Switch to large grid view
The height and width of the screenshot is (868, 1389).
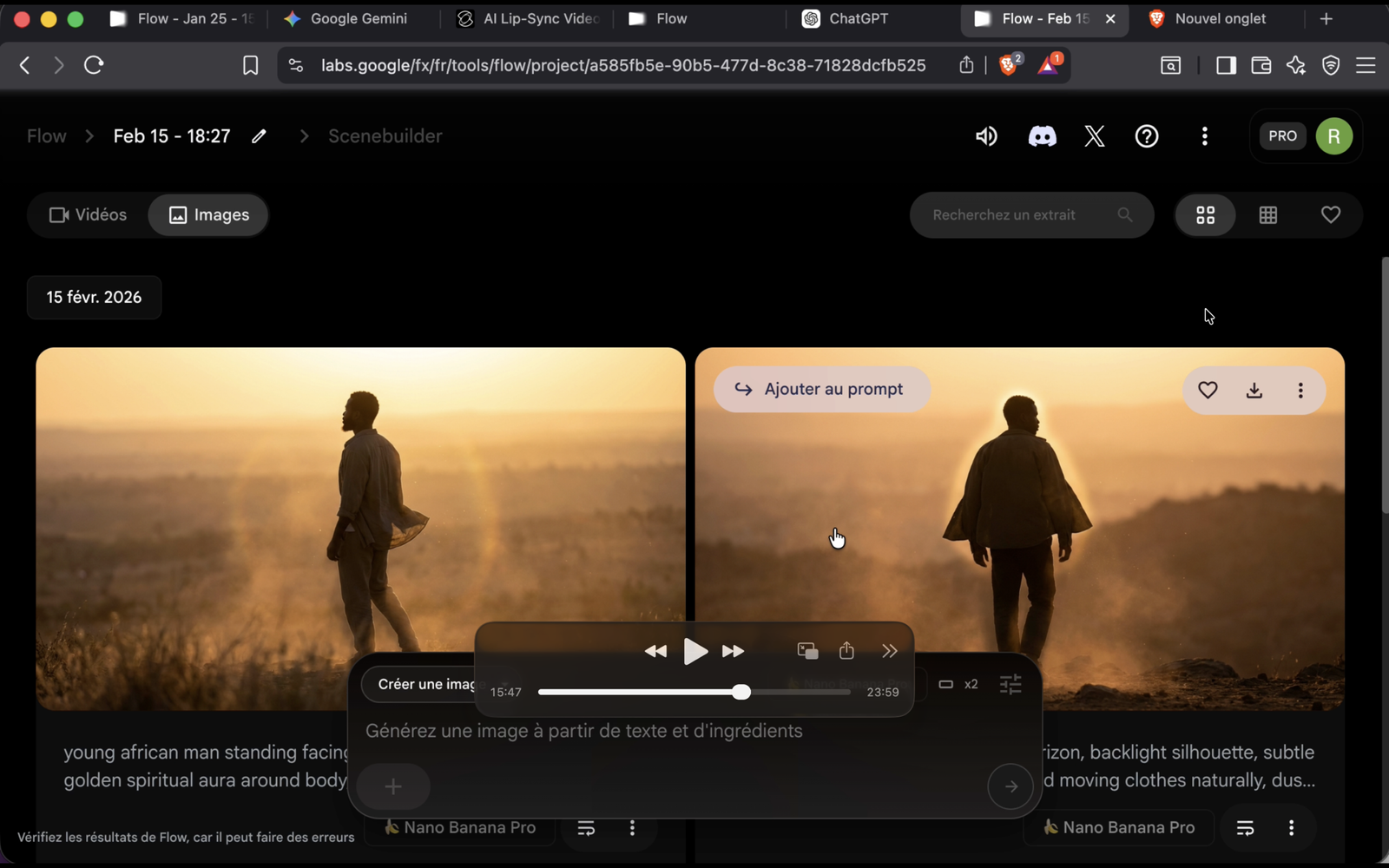click(1205, 215)
